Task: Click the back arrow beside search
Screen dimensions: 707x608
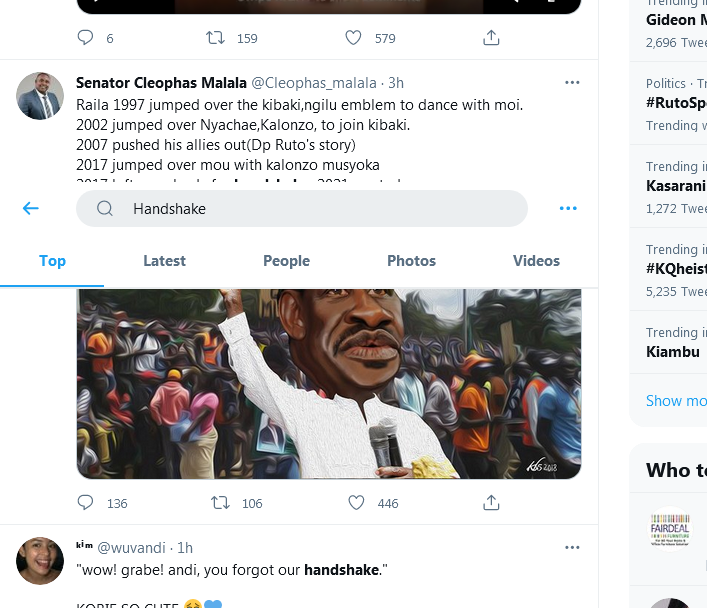Action: coord(31,208)
